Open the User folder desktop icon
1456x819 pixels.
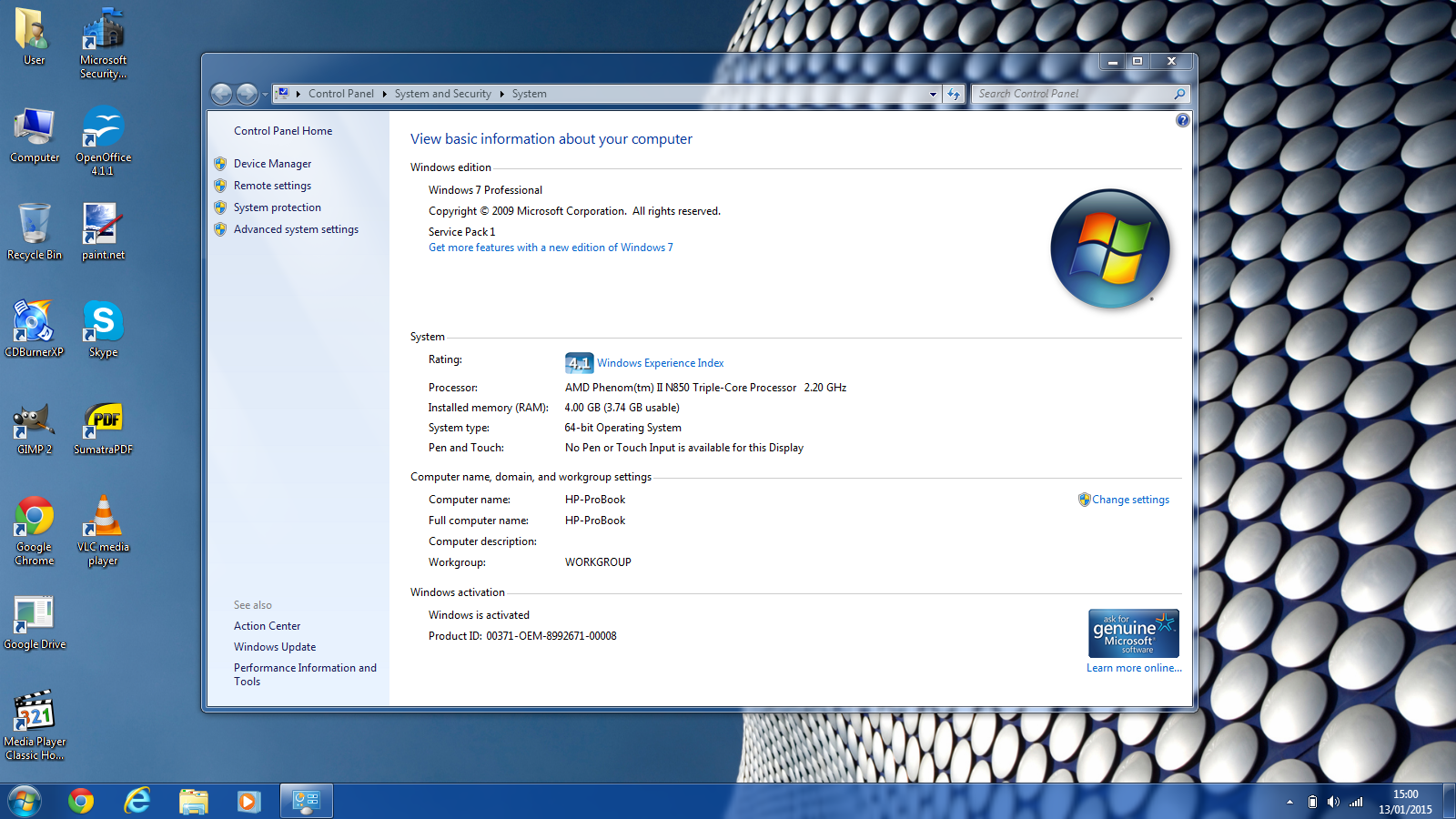34,36
